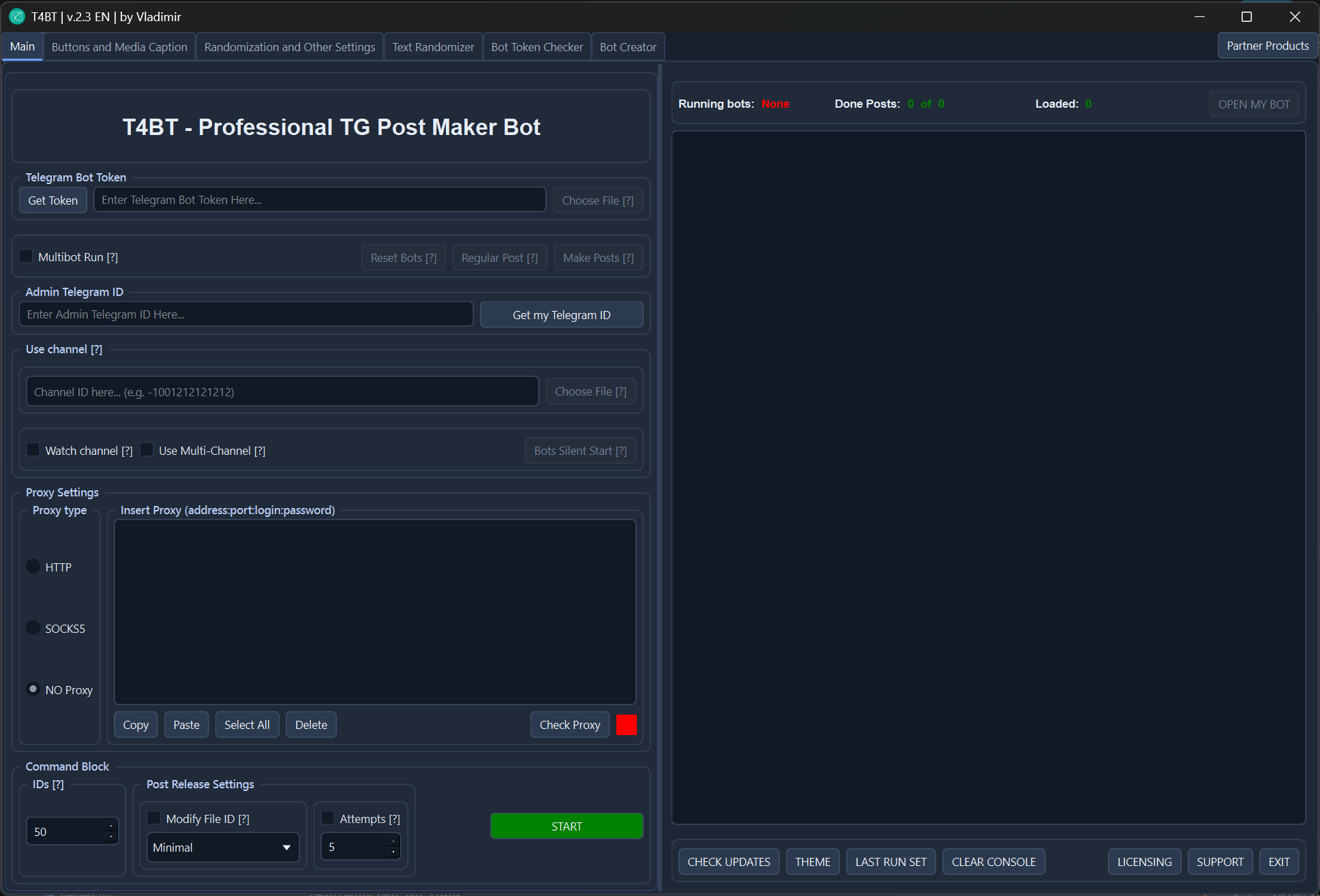Toggle the THEME button
The height and width of the screenshot is (896, 1320).
coord(813,862)
